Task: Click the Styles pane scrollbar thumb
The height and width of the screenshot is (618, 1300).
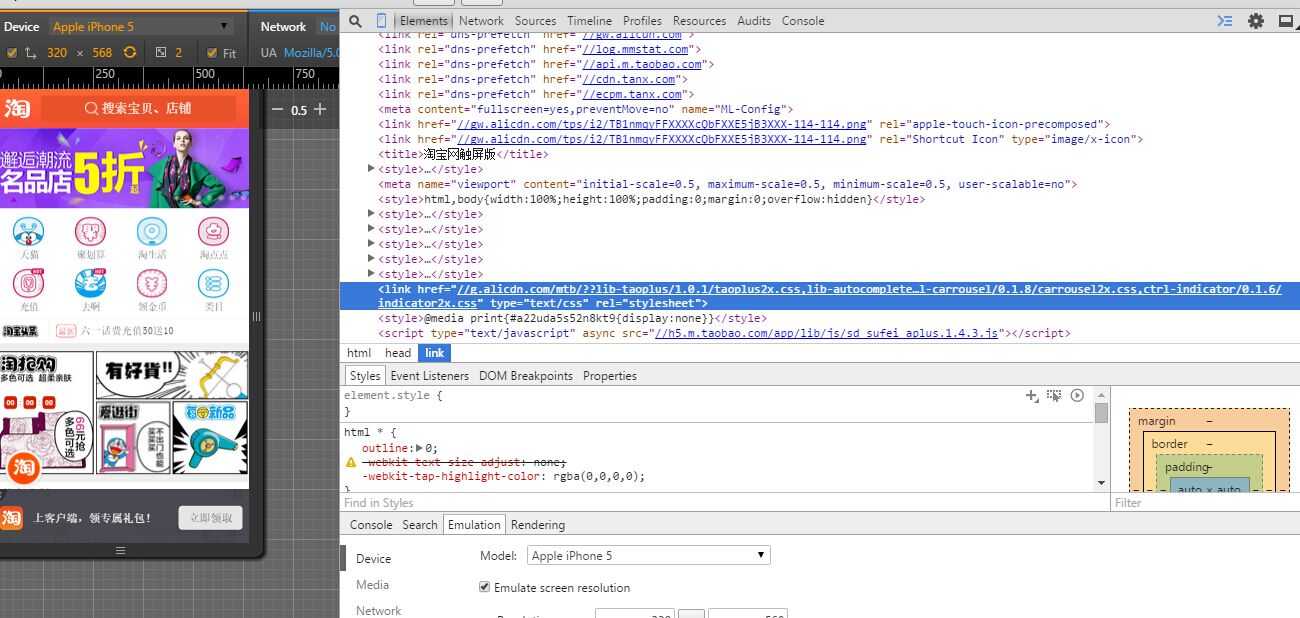Action: (1102, 413)
